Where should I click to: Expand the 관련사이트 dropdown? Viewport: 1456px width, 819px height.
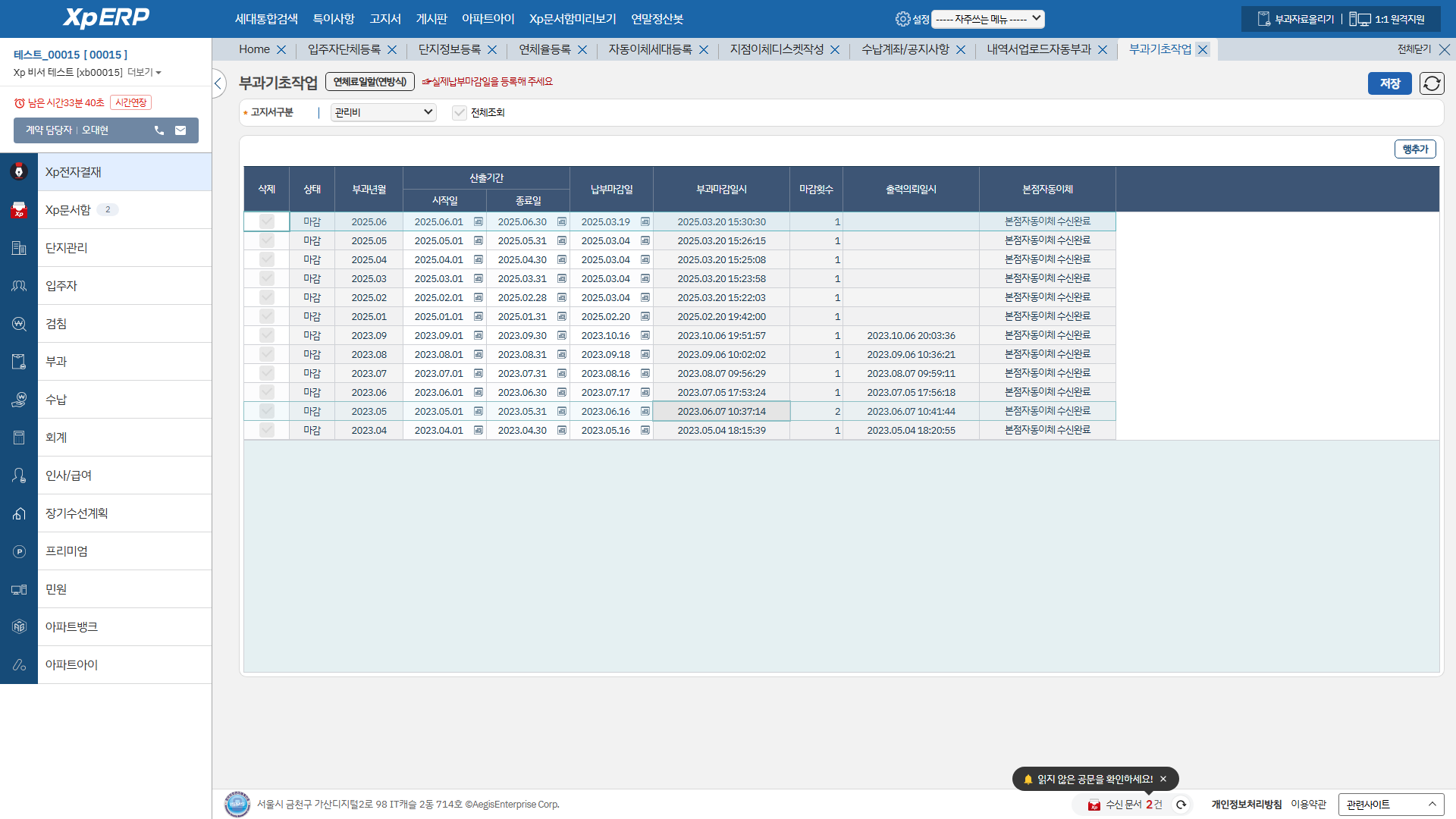click(1391, 805)
